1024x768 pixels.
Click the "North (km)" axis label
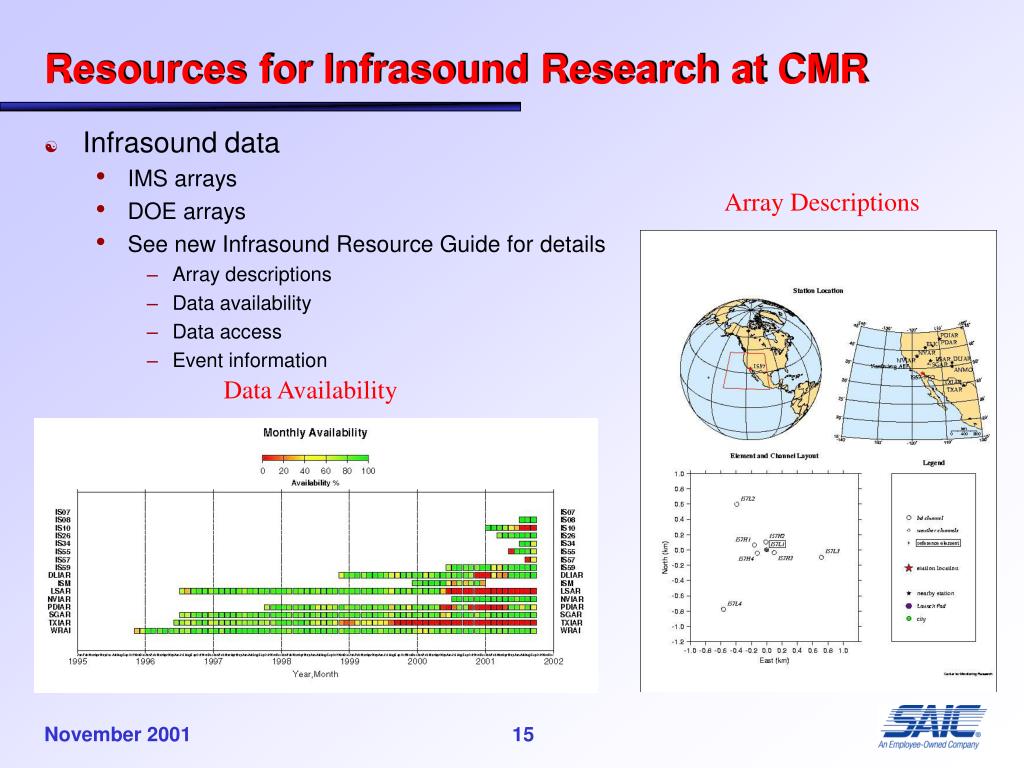click(x=665, y=557)
